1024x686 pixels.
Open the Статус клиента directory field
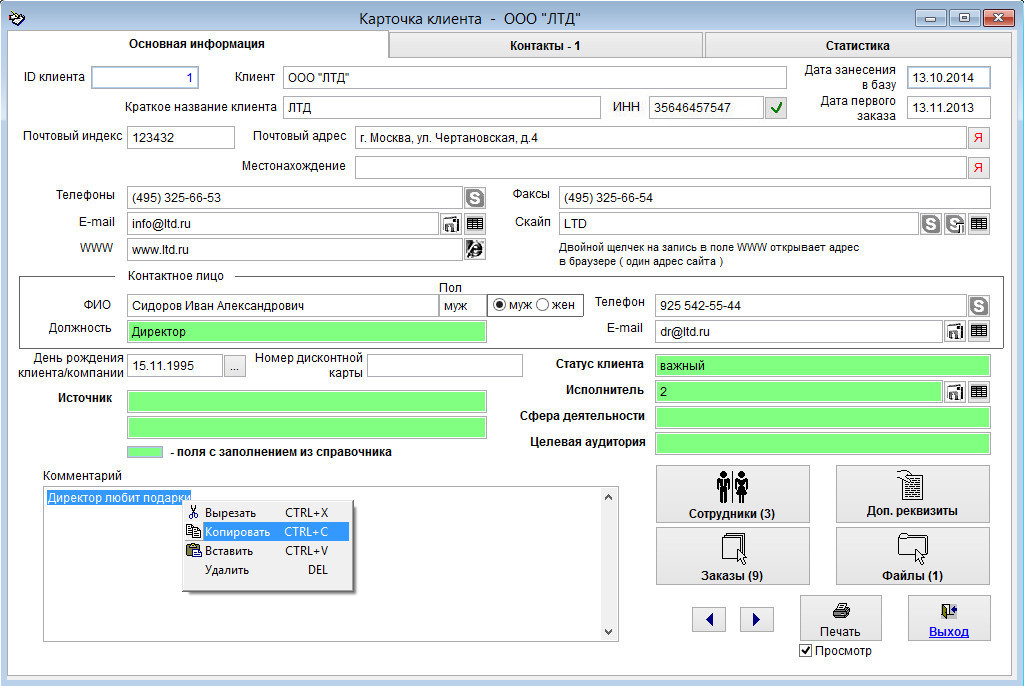click(822, 366)
